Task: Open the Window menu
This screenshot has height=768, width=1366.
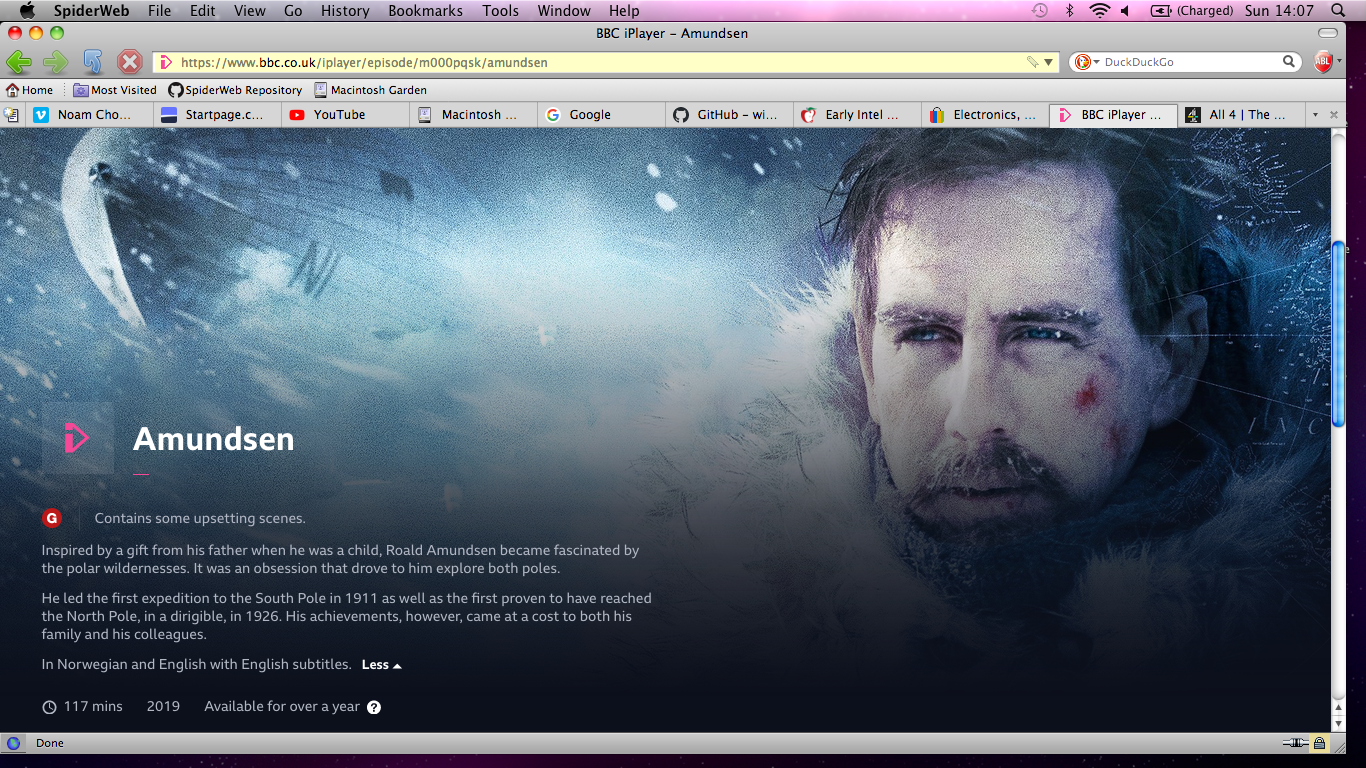Action: click(564, 11)
